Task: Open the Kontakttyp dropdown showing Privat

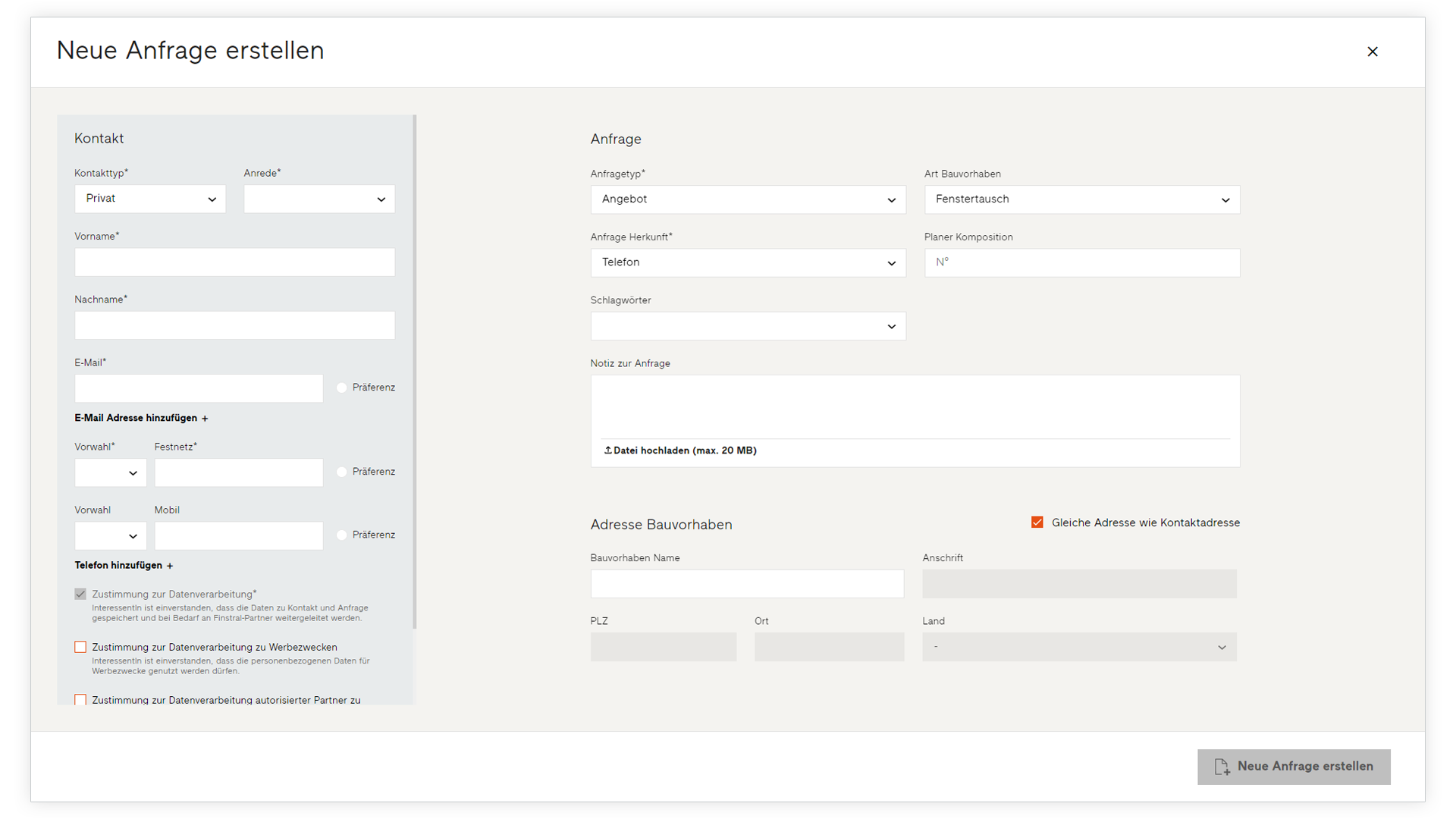Action: [150, 199]
